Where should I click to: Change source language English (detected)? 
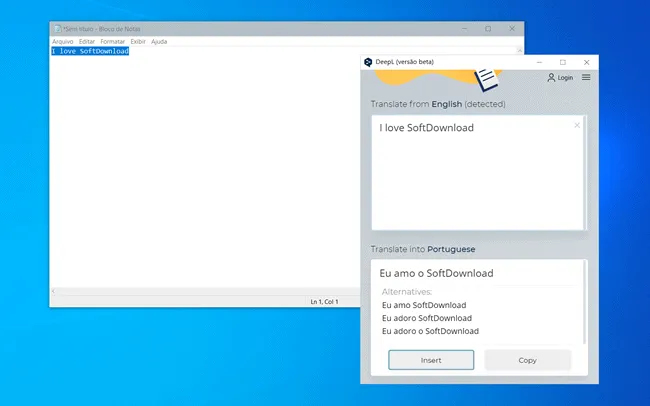(468, 104)
